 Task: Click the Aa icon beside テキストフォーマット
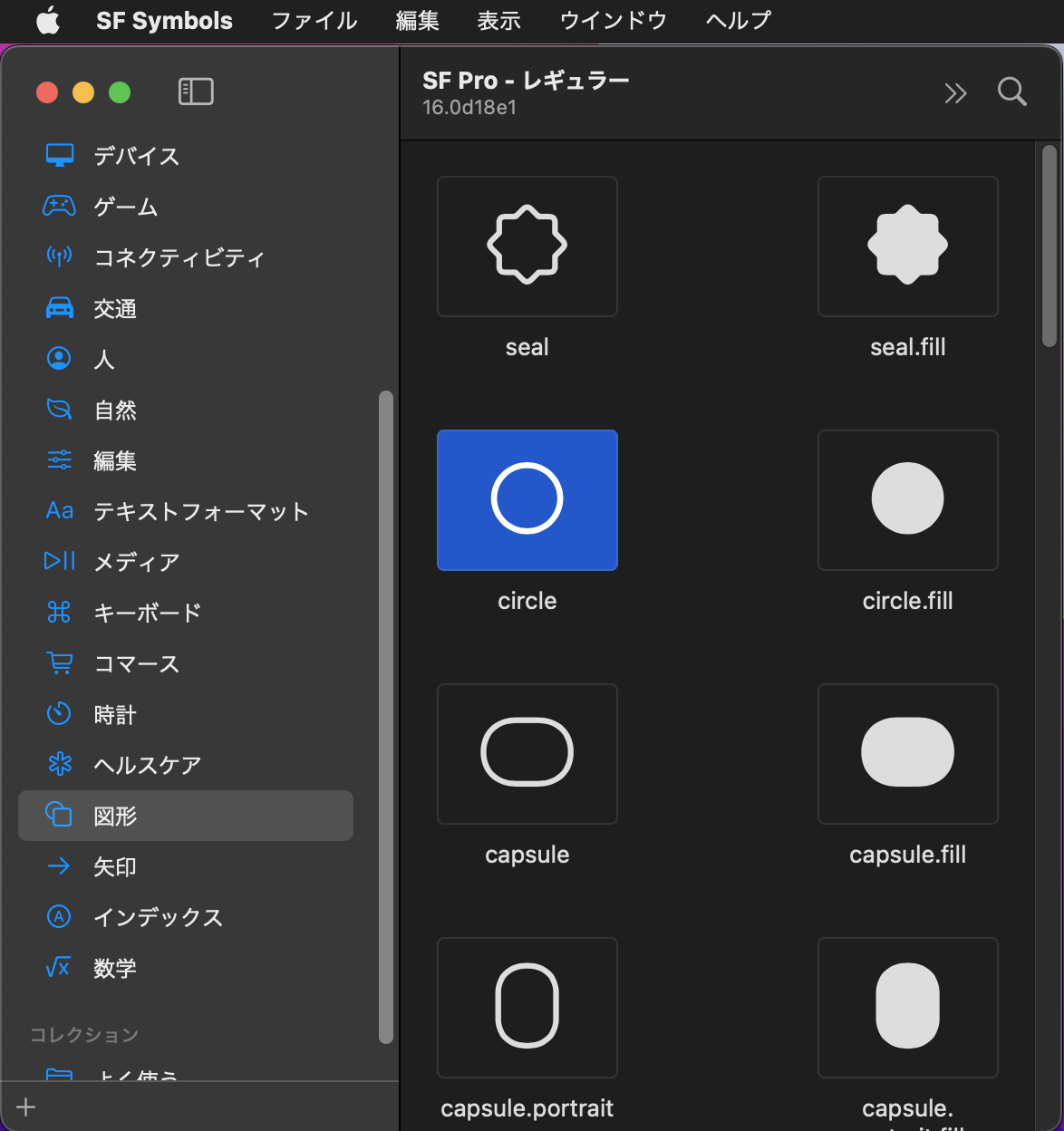coord(60,511)
